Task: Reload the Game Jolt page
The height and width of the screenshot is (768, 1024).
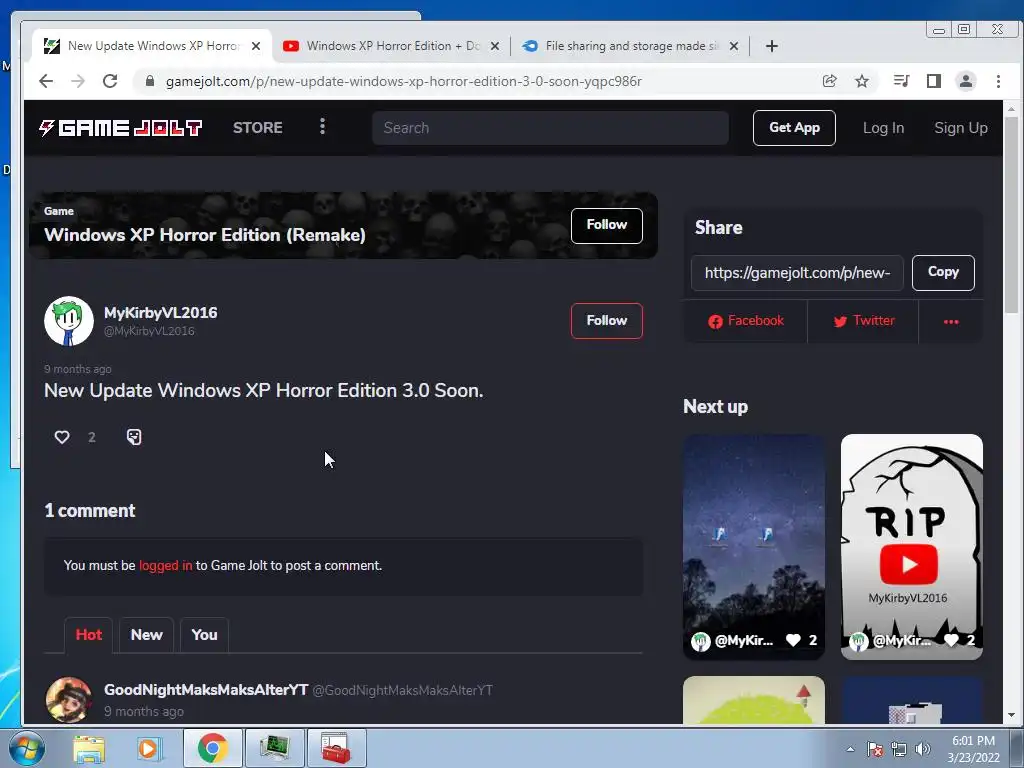Action: click(110, 81)
